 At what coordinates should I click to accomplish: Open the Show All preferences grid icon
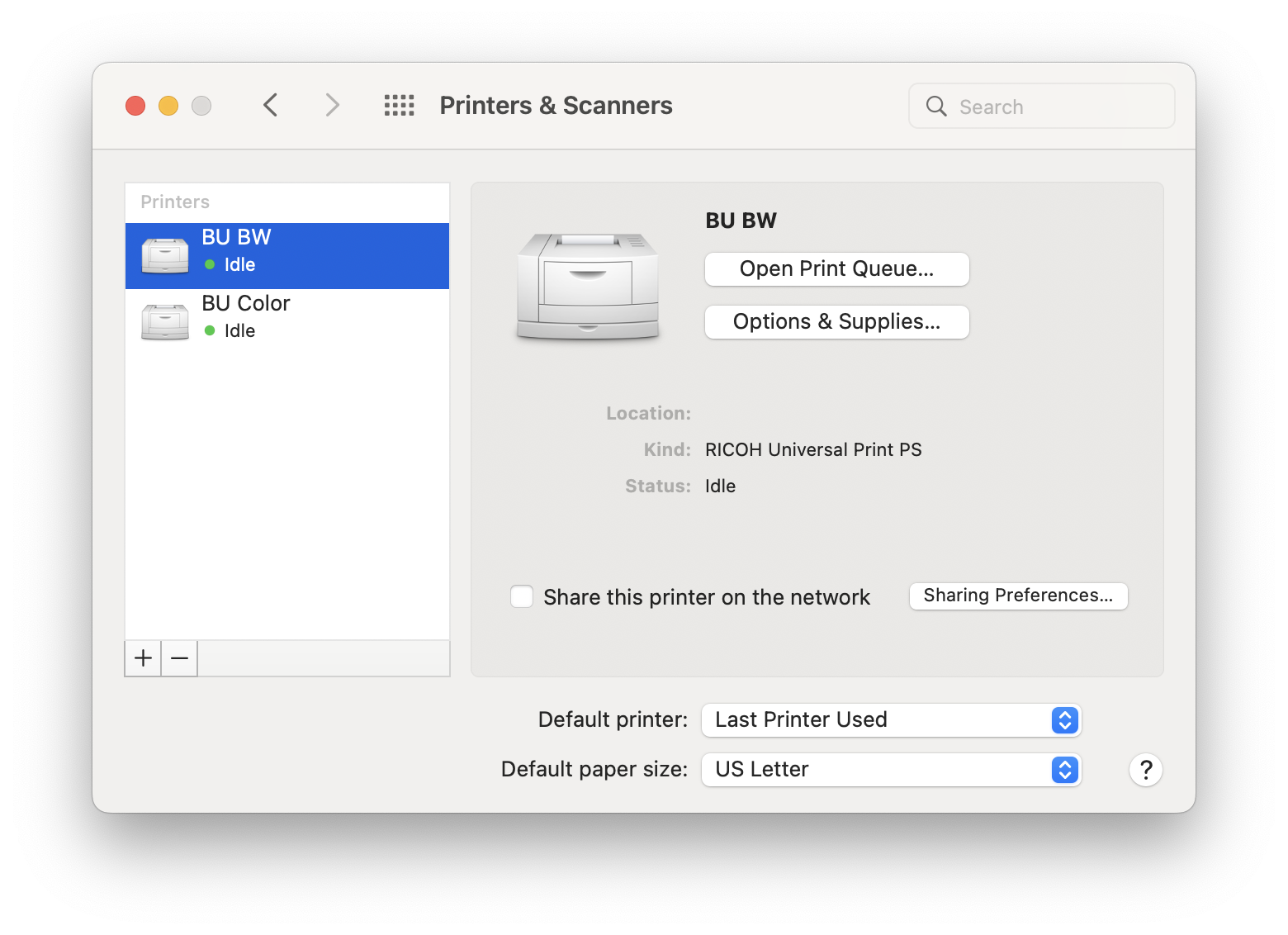click(399, 105)
